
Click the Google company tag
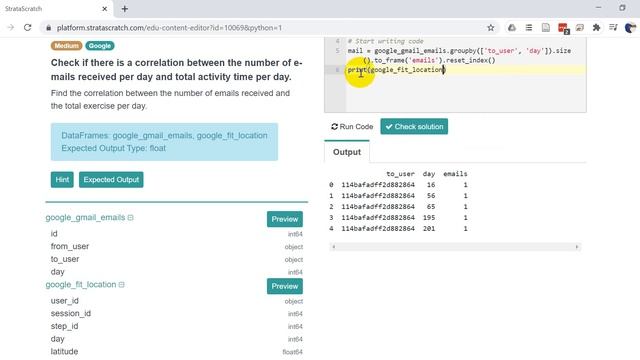pos(100,46)
